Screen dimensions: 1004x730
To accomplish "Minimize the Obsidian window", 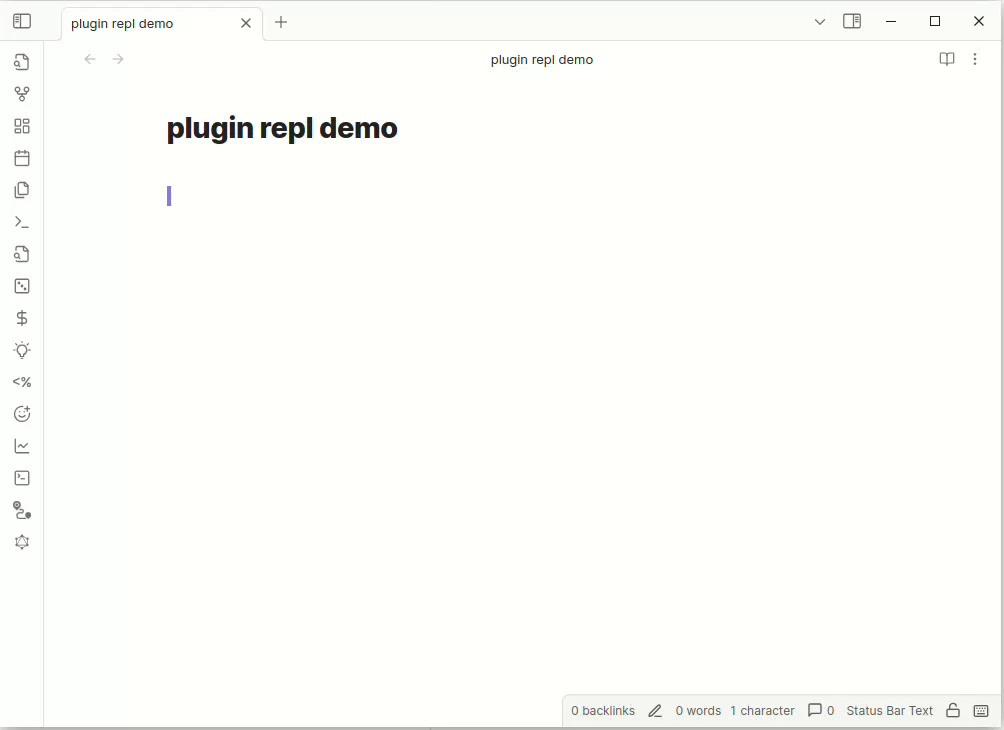I will 891,22.
